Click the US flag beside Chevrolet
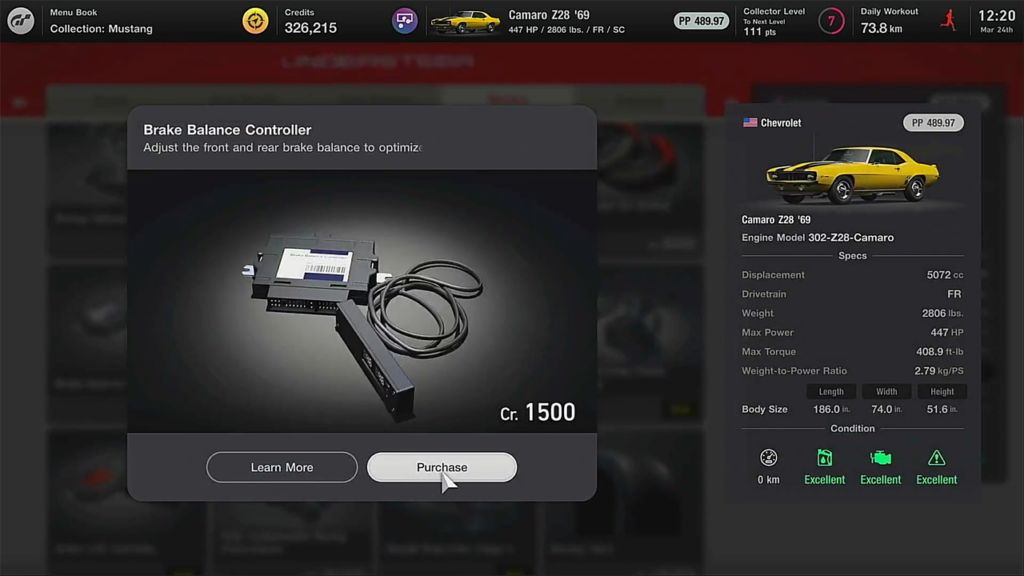 [750, 123]
